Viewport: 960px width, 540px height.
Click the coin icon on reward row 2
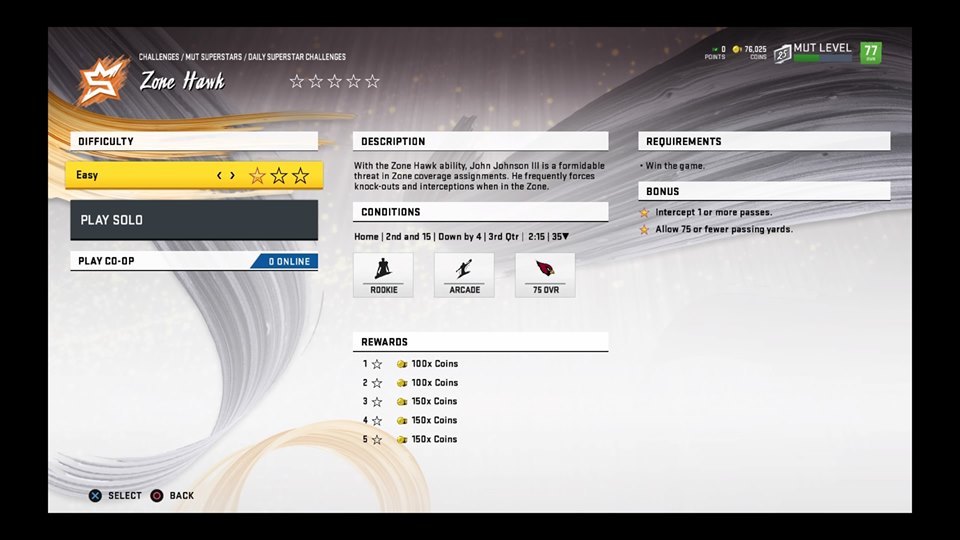pyautogui.click(x=402, y=383)
